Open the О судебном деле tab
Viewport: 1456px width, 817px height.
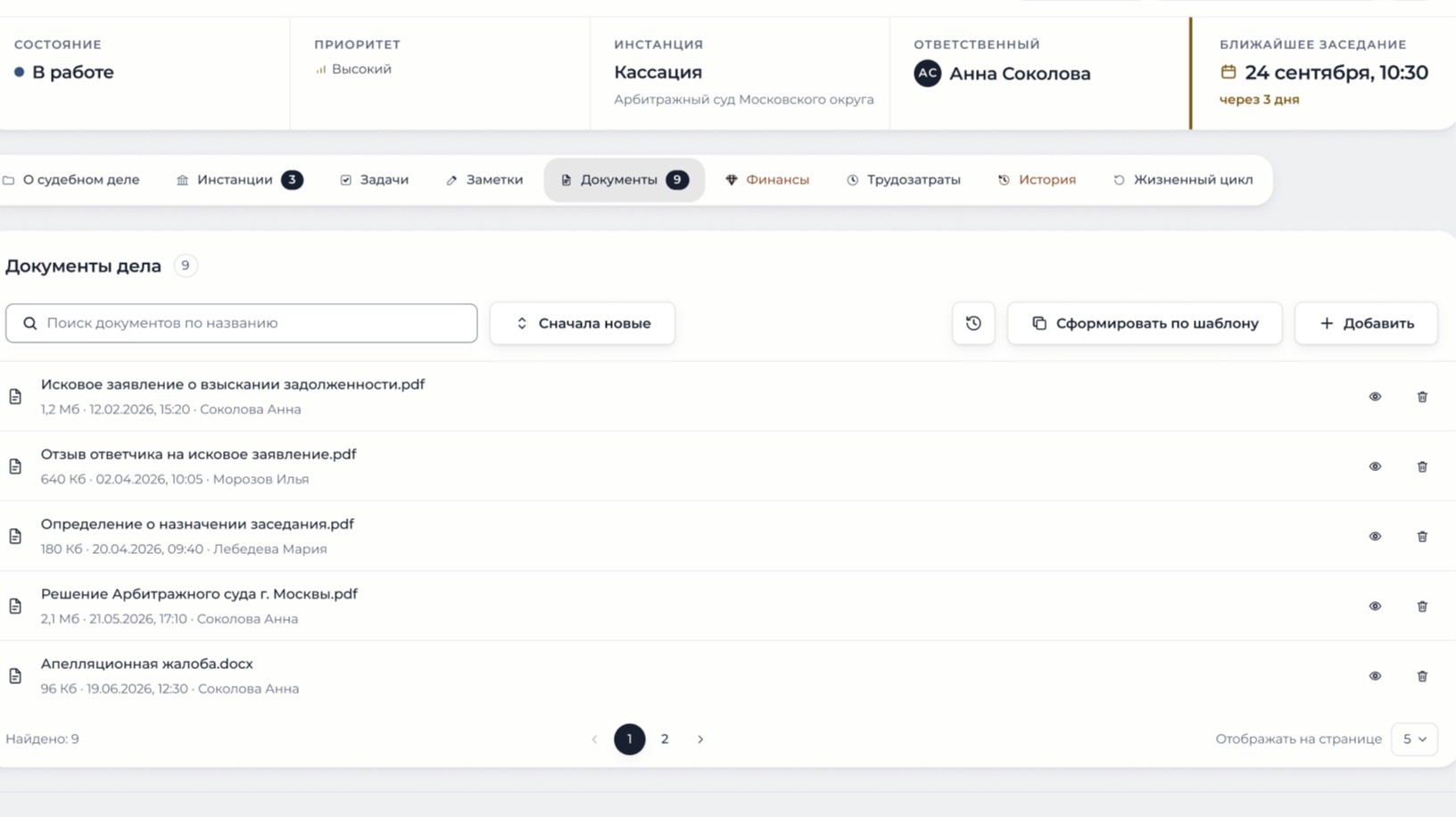point(71,180)
